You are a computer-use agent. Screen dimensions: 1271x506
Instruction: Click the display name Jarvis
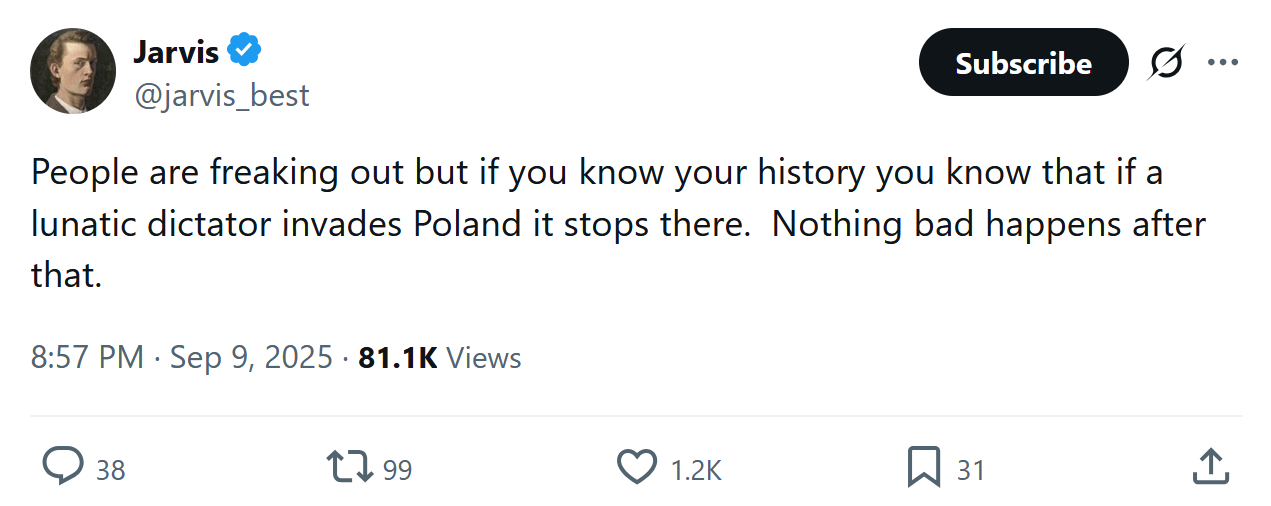(175, 50)
